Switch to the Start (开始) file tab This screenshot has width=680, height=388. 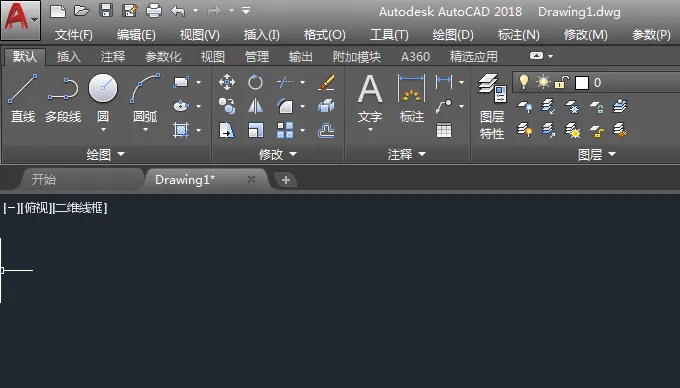(44, 179)
